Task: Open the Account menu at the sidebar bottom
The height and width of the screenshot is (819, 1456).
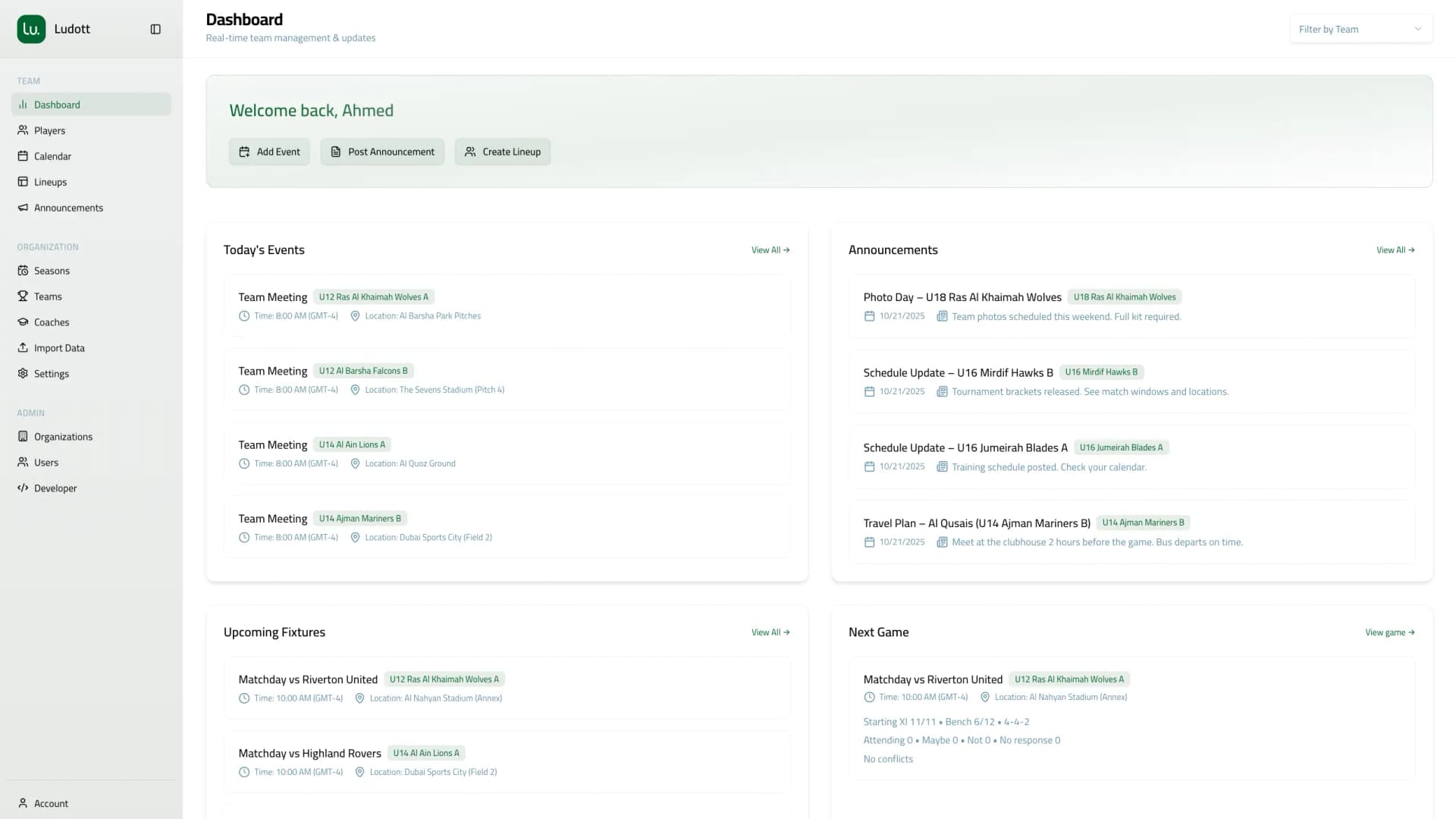Action: (x=51, y=803)
